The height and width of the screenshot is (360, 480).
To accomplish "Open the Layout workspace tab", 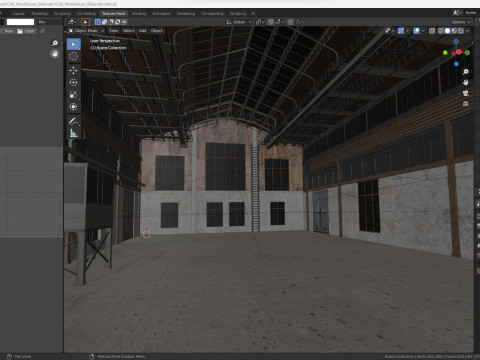I will click(18, 14).
